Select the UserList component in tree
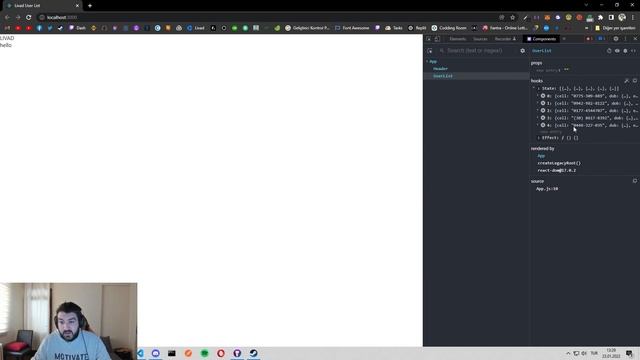The image size is (640, 360). tap(442, 76)
